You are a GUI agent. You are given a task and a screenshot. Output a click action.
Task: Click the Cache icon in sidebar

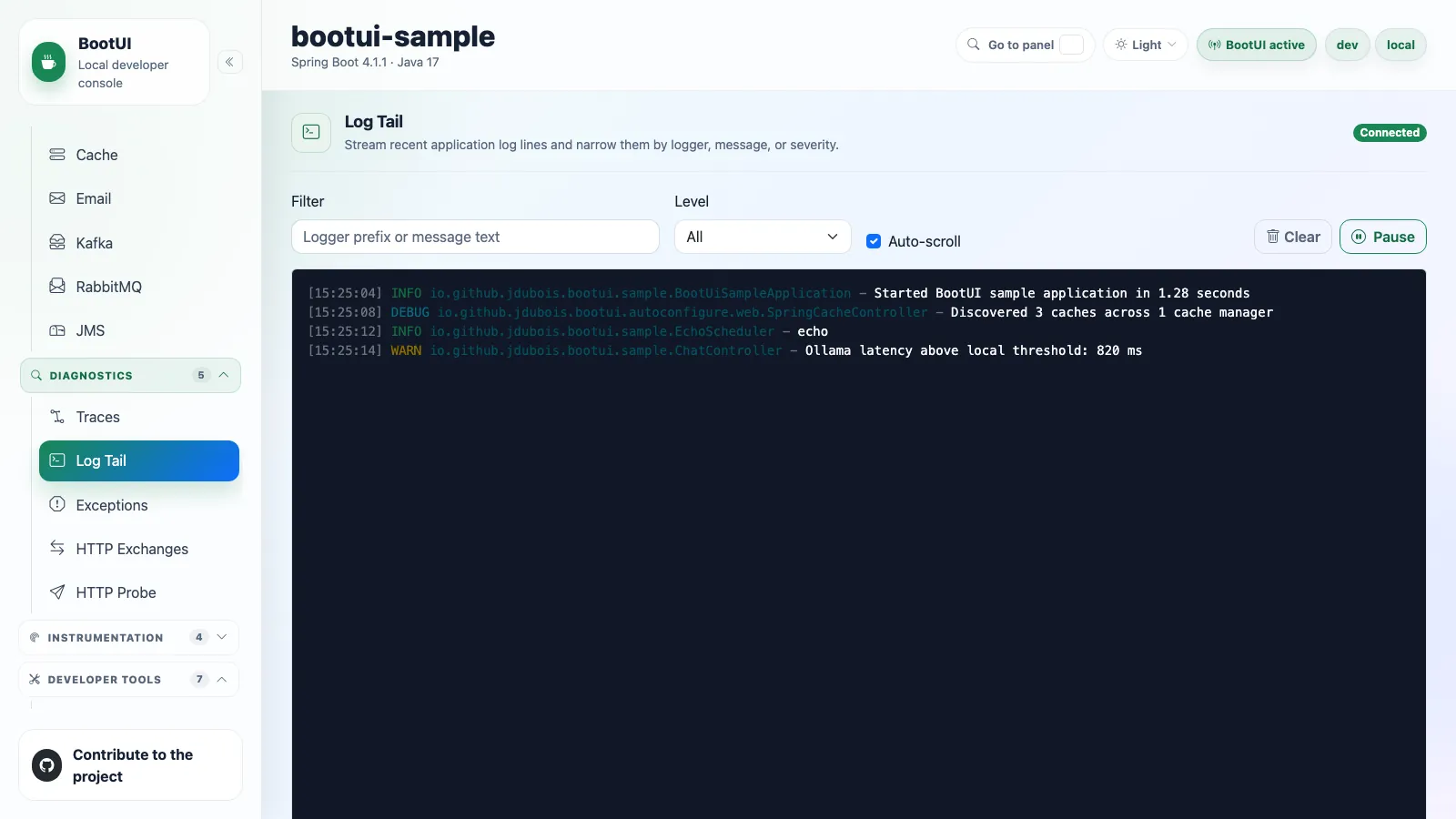(57, 155)
